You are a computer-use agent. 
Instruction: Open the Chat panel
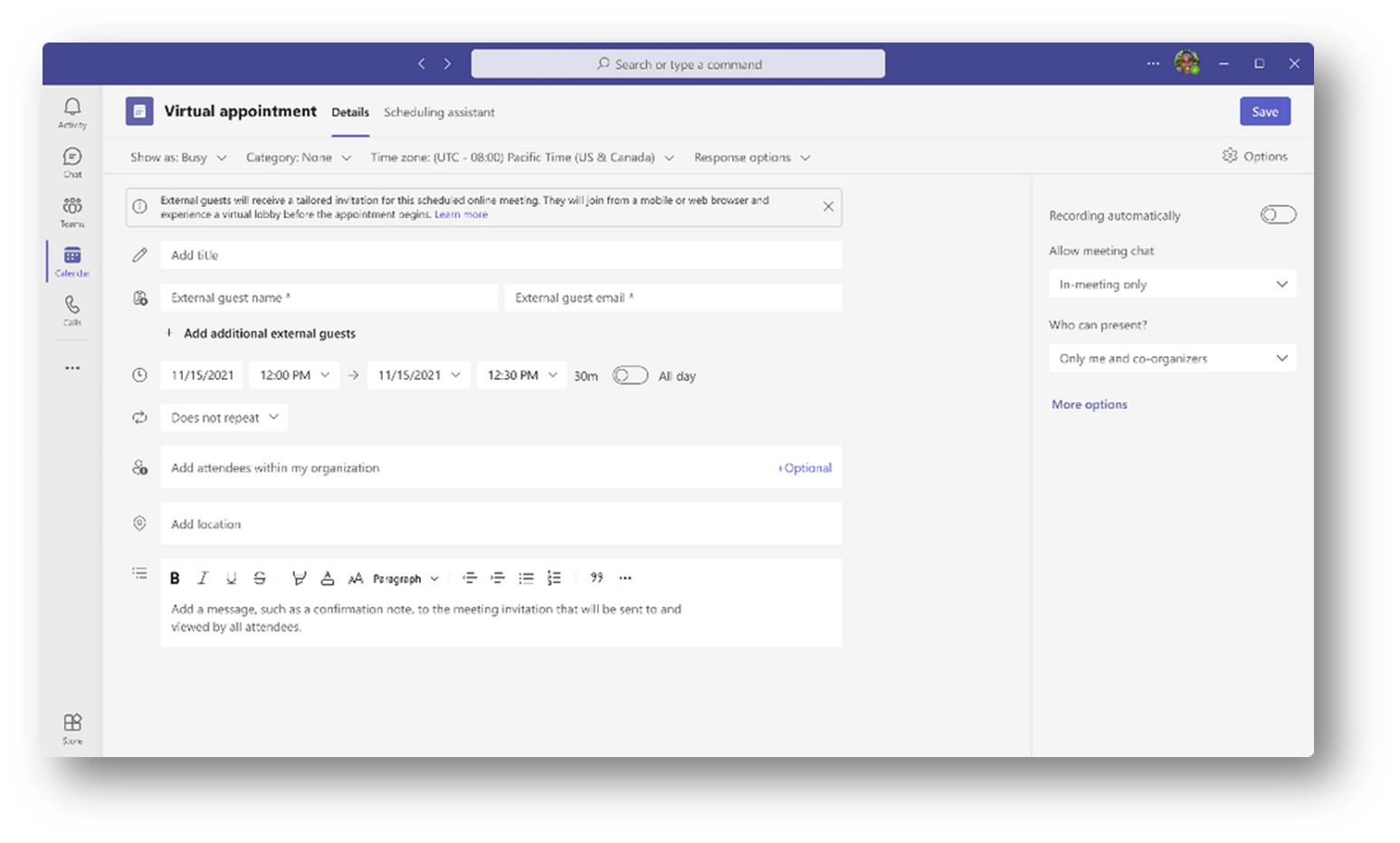(x=71, y=160)
